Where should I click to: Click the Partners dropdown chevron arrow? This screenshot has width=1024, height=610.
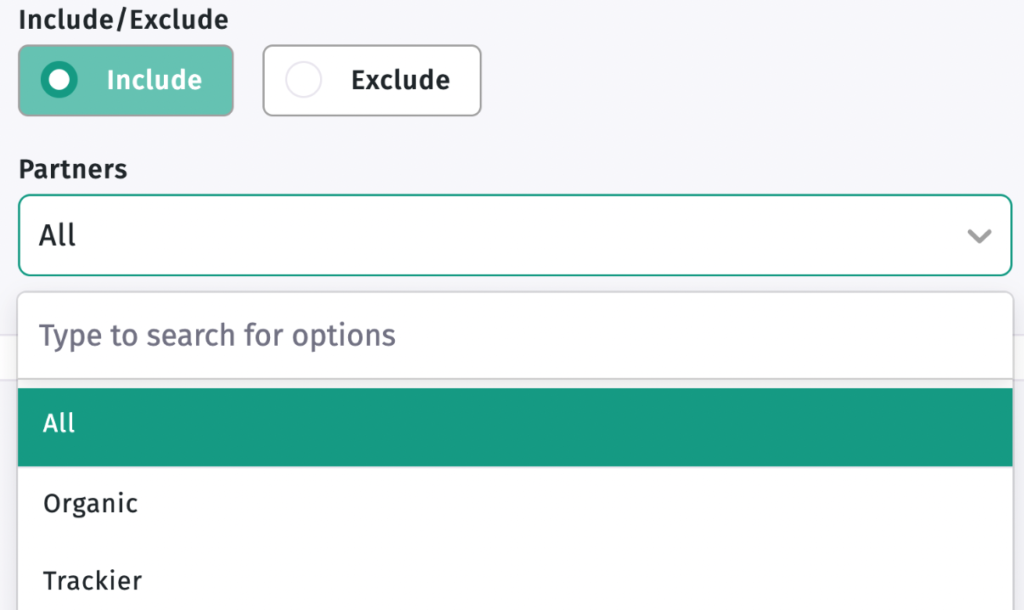click(x=979, y=236)
